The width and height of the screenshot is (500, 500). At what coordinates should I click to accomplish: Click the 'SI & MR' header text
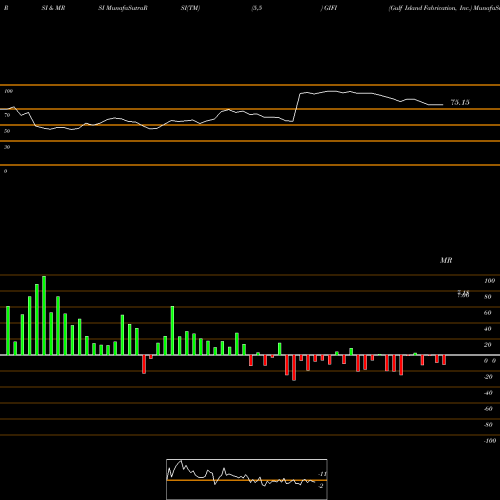(x=53, y=8)
